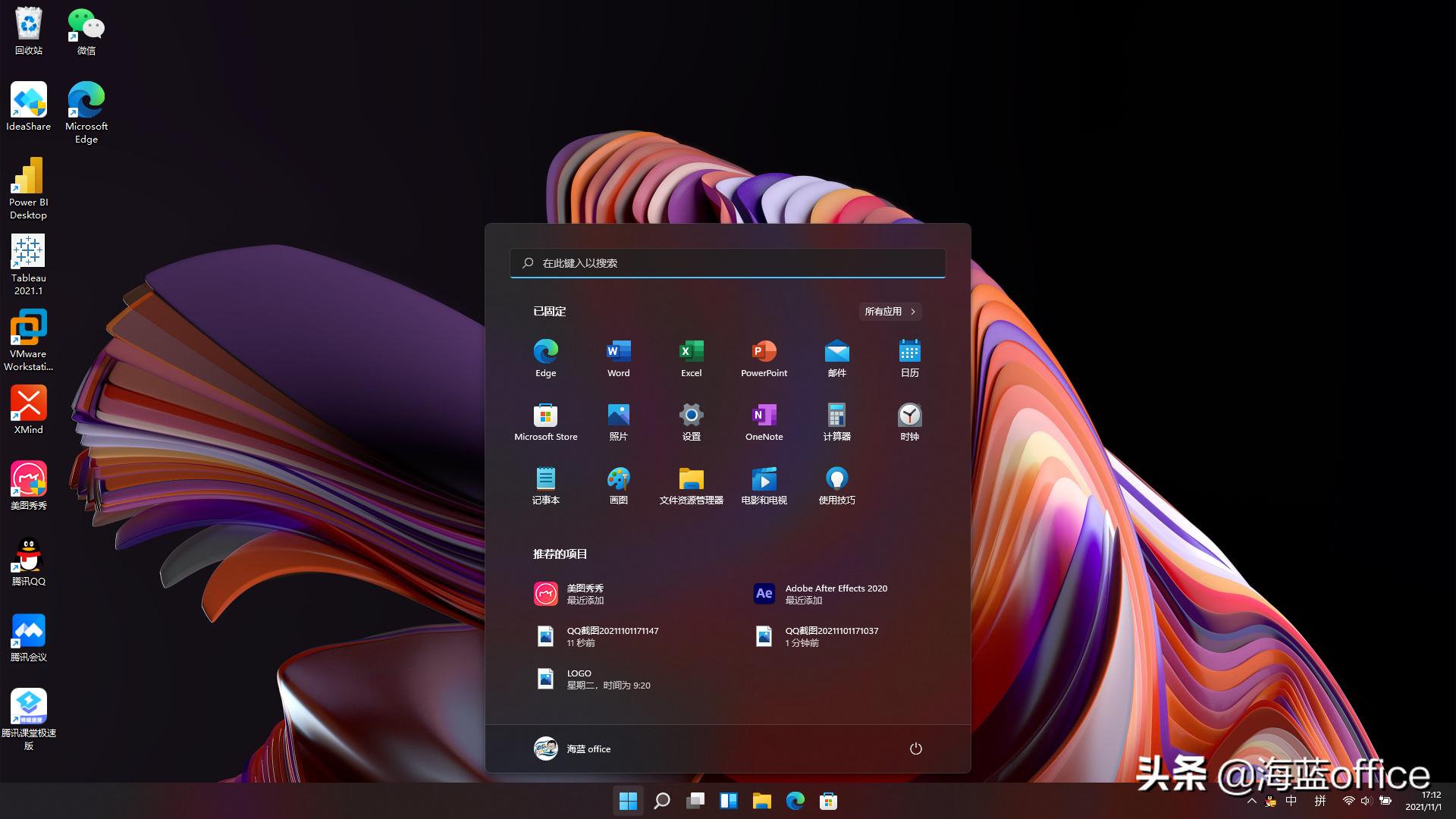Click the 海蓝 office account name

point(588,748)
